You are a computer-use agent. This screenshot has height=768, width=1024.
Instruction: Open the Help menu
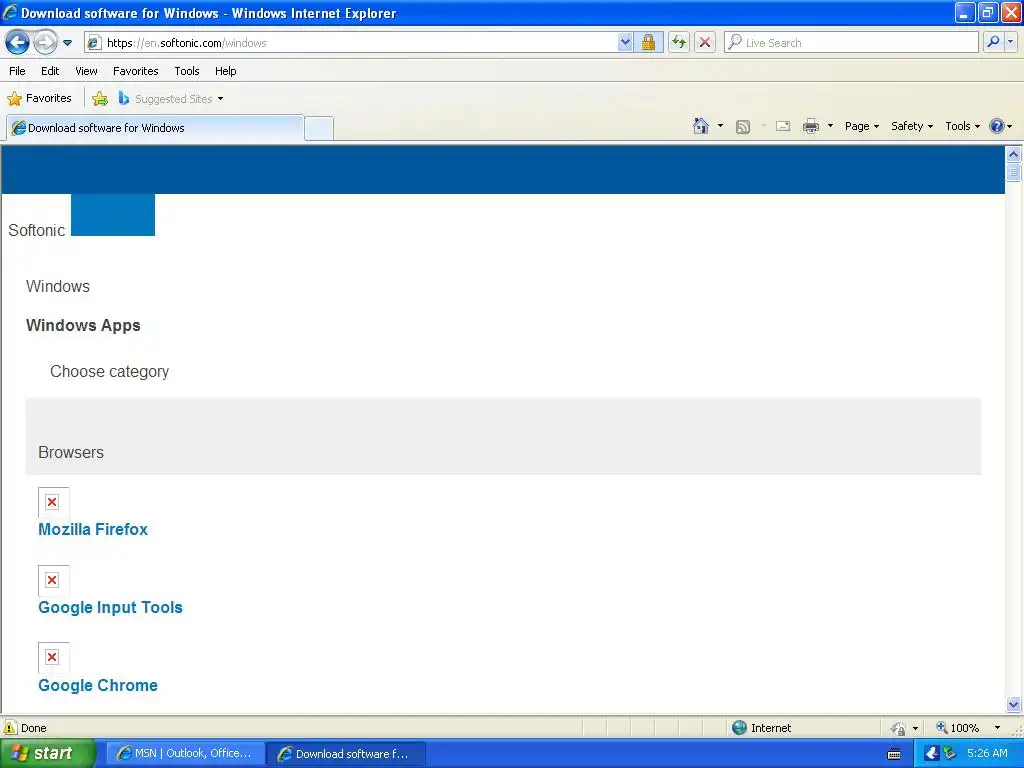pos(226,71)
